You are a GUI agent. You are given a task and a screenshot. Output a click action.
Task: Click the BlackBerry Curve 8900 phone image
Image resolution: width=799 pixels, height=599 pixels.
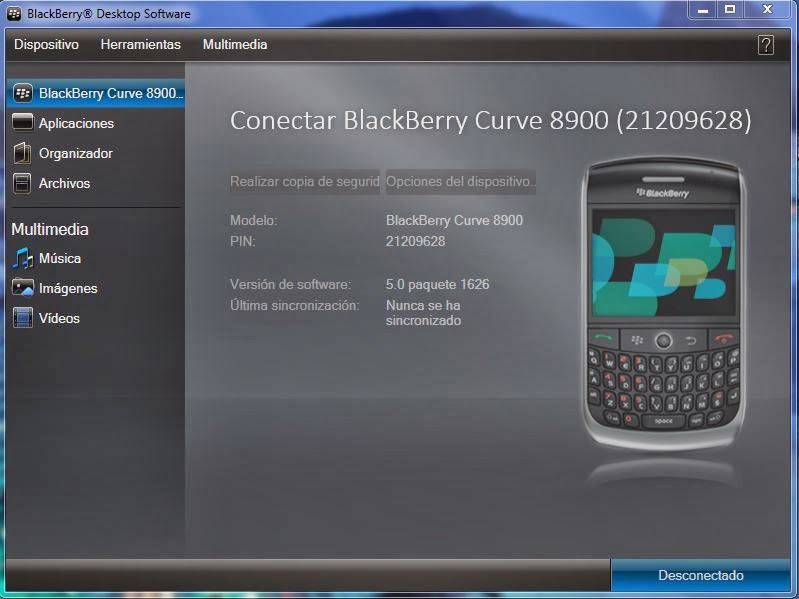point(664,304)
